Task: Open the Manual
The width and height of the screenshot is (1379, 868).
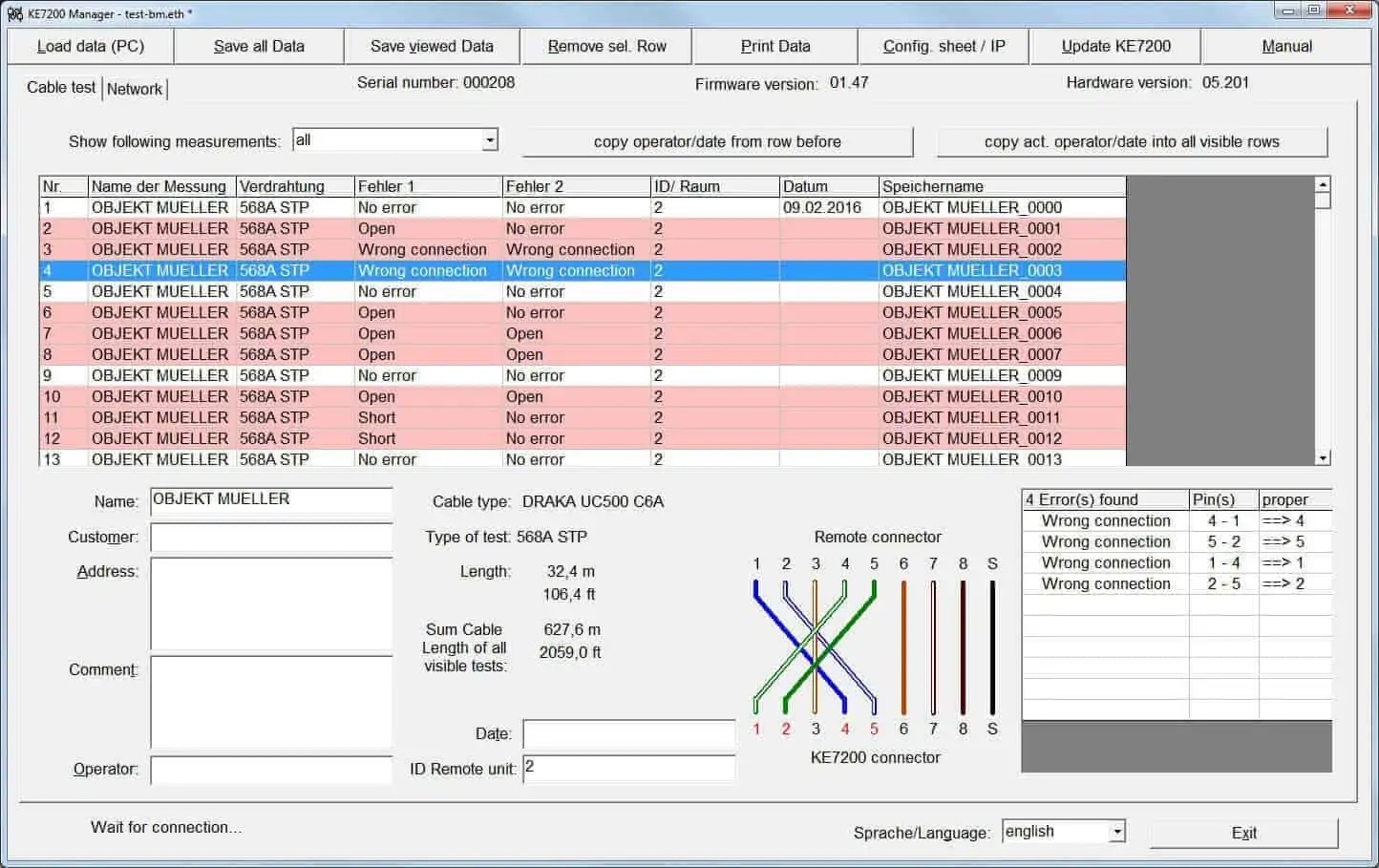Action: pyautogui.click(x=1286, y=46)
